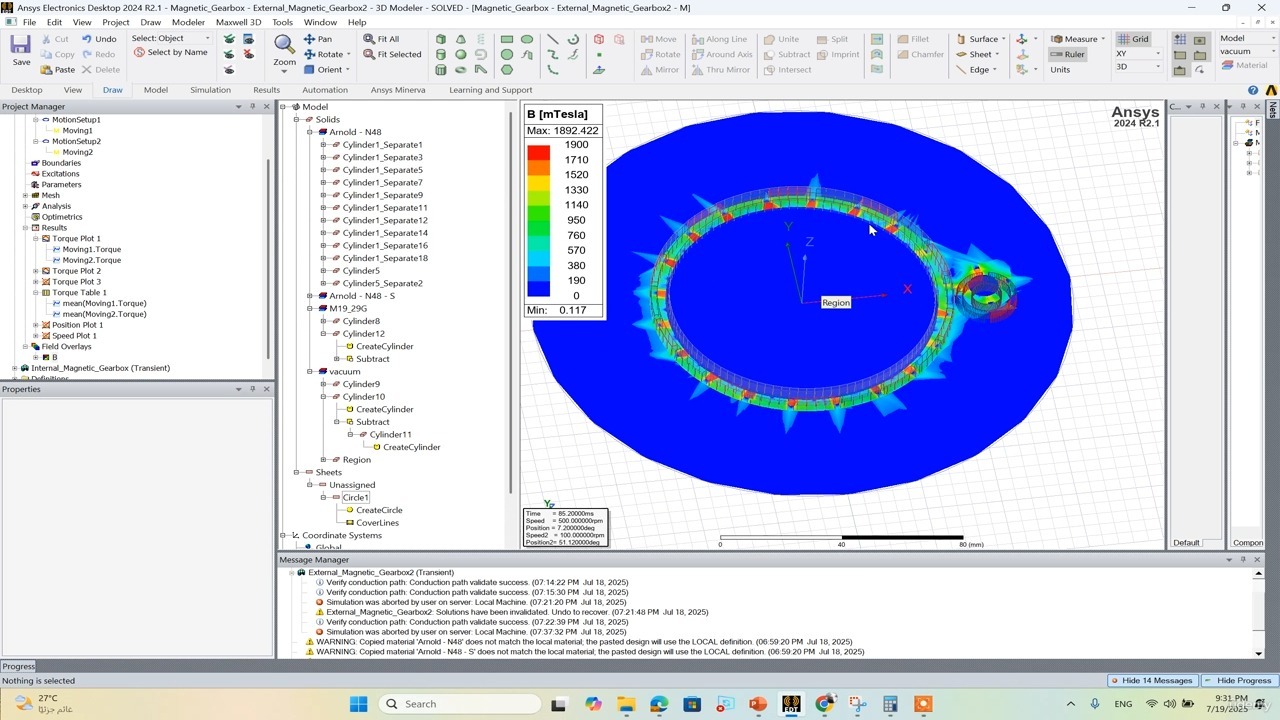Open the Maxwell 3D menu
This screenshot has width=1280, height=720.
coord(238,22)
